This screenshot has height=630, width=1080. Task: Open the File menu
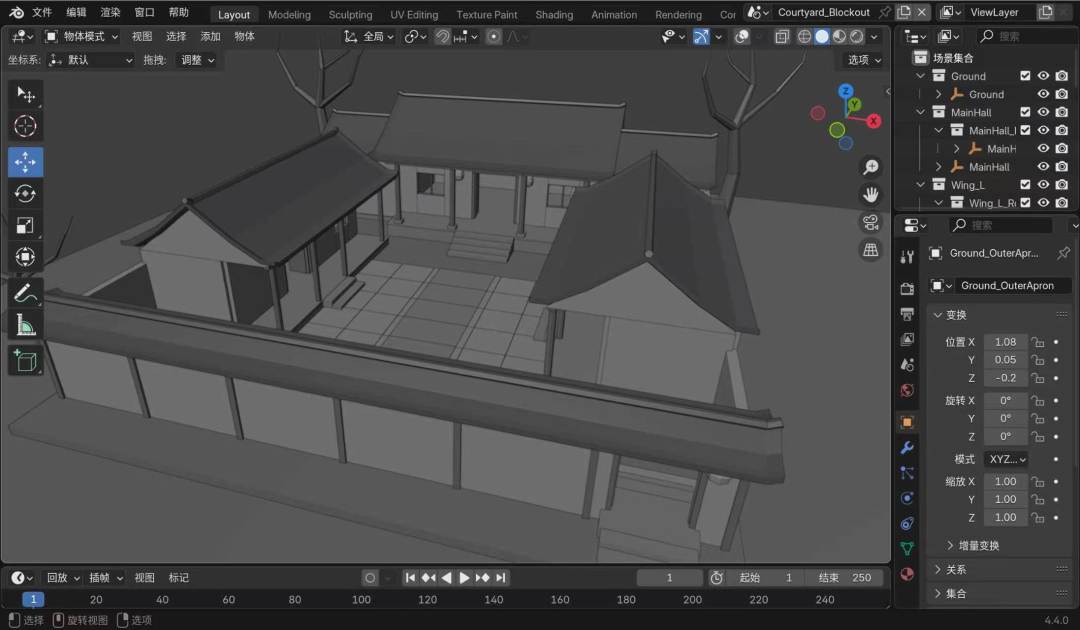coord(42,12)
